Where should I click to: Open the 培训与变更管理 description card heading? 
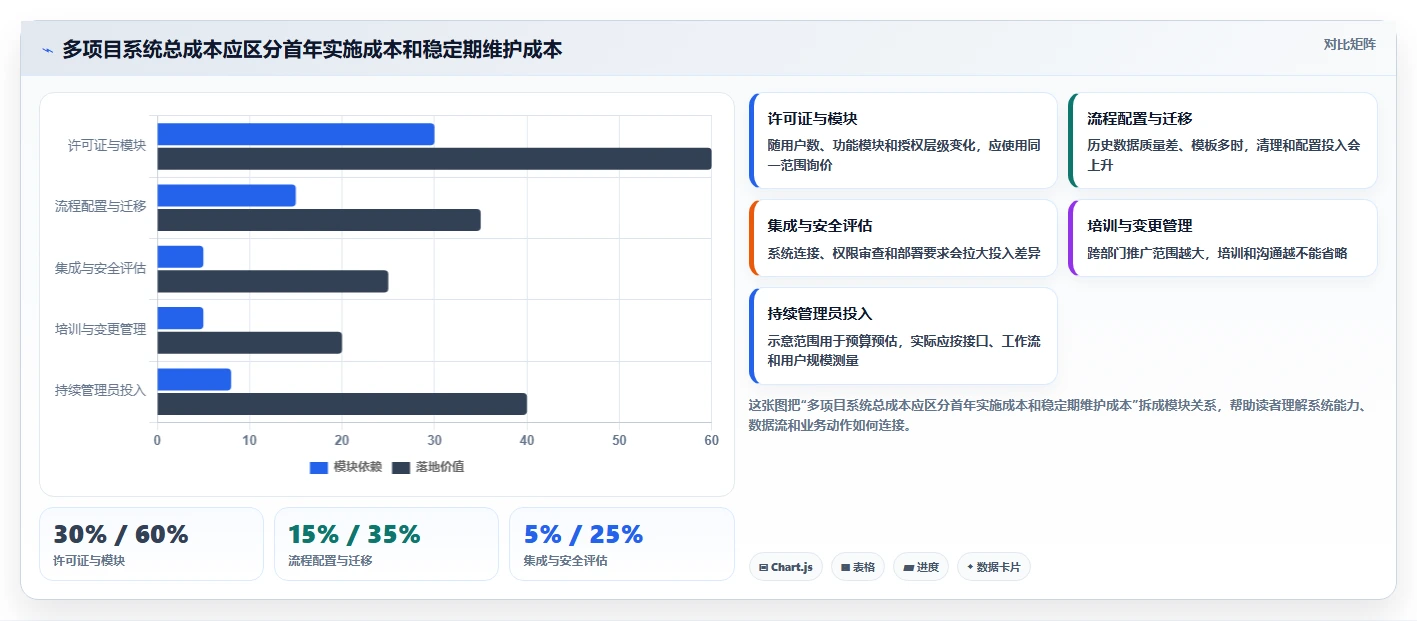point(1140,226)
